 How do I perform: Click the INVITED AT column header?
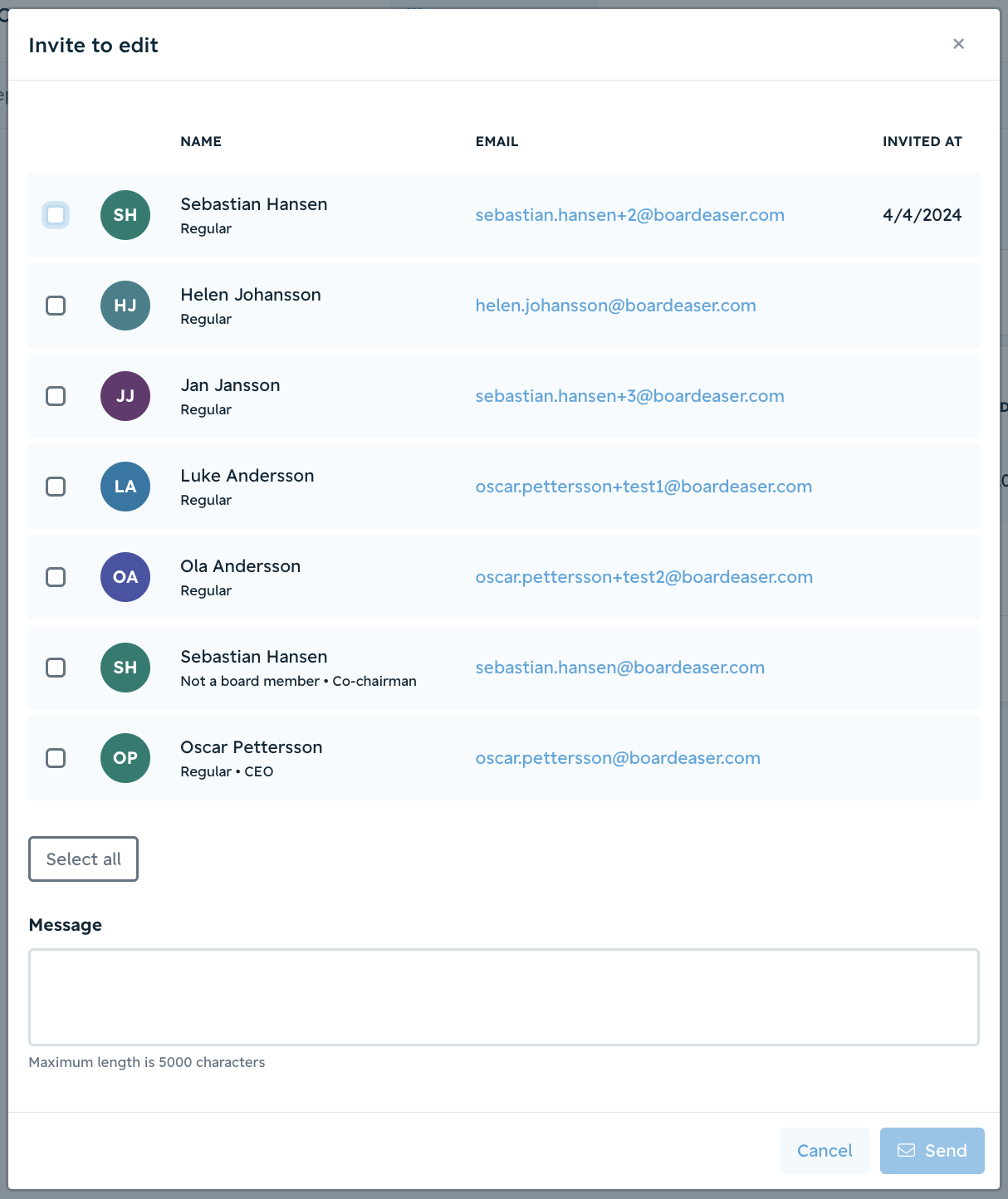click(922, 141)
